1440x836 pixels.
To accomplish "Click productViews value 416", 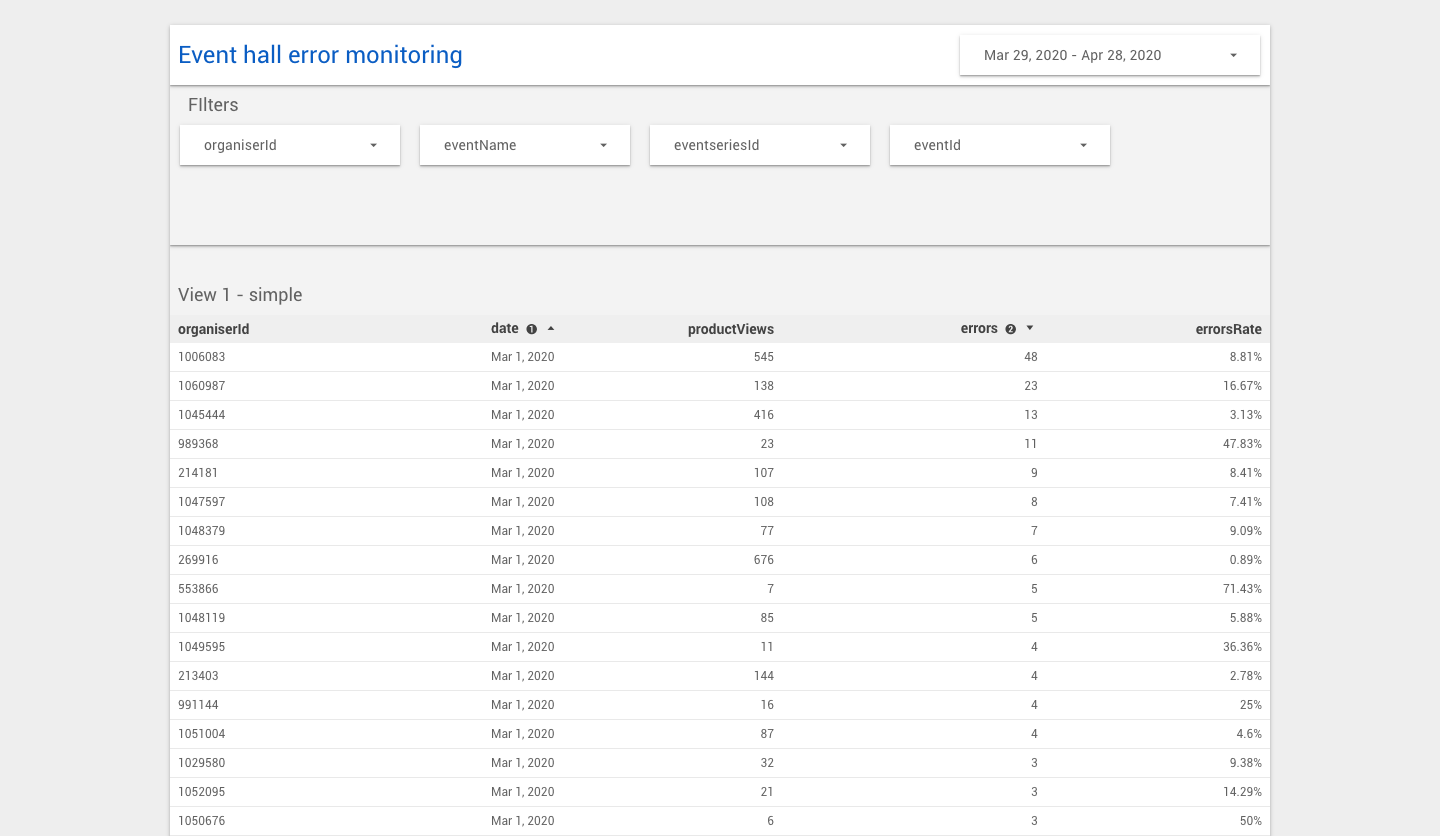I will click(763, 415).
